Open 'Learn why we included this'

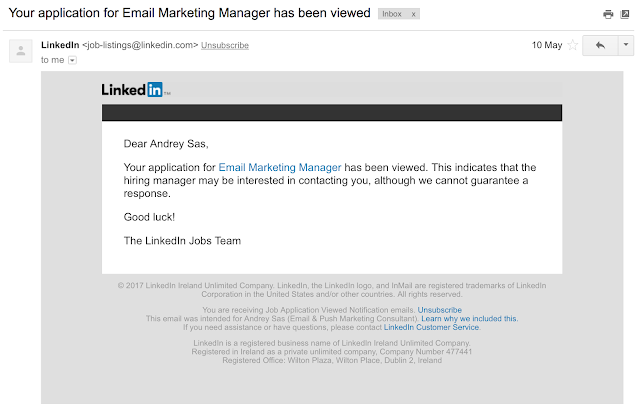tap(469, 318)
